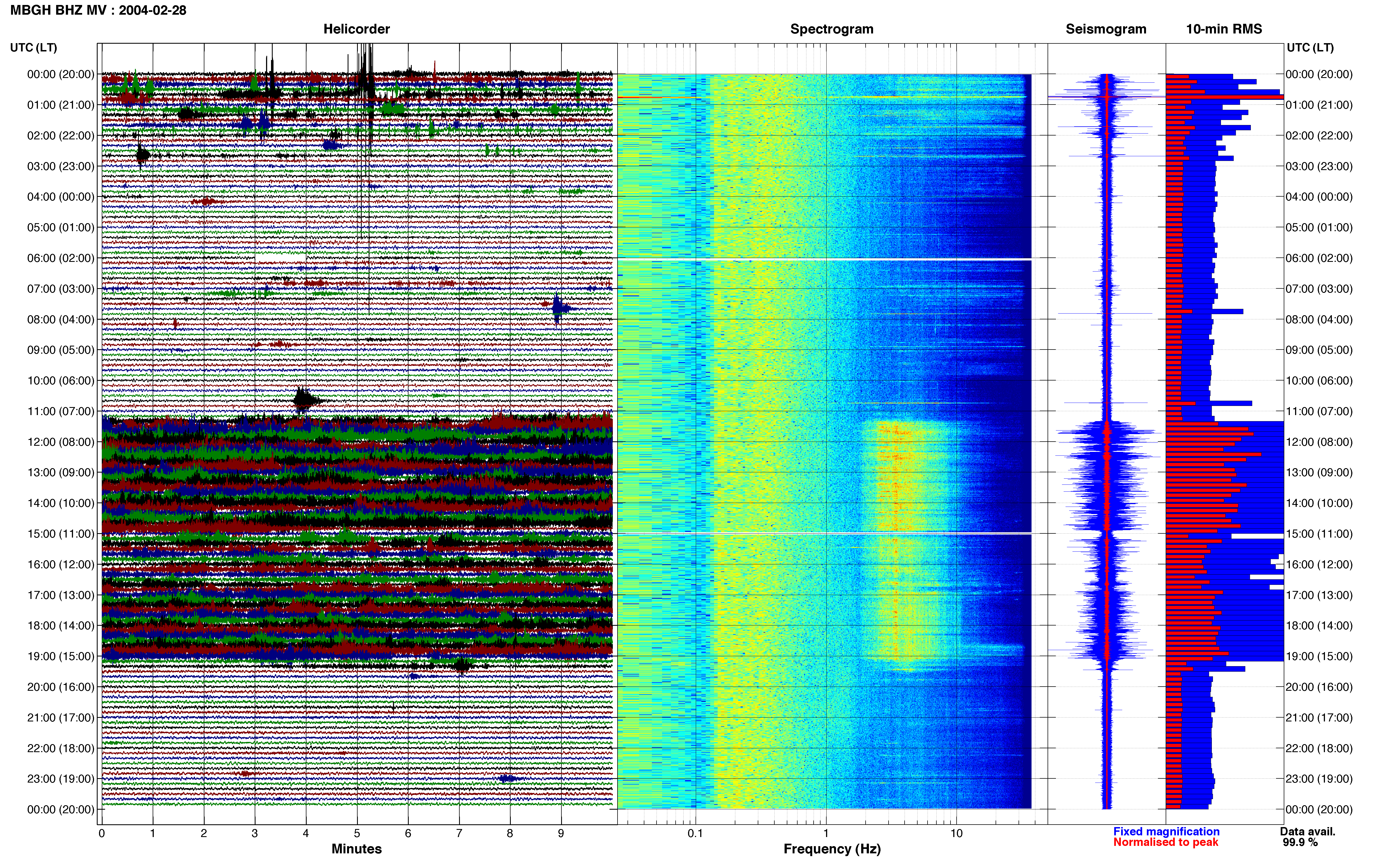Screen dimensions: 1388x868
Task: Click the 0 tick on the Minutes axis
Action: [x=101, y=833]
